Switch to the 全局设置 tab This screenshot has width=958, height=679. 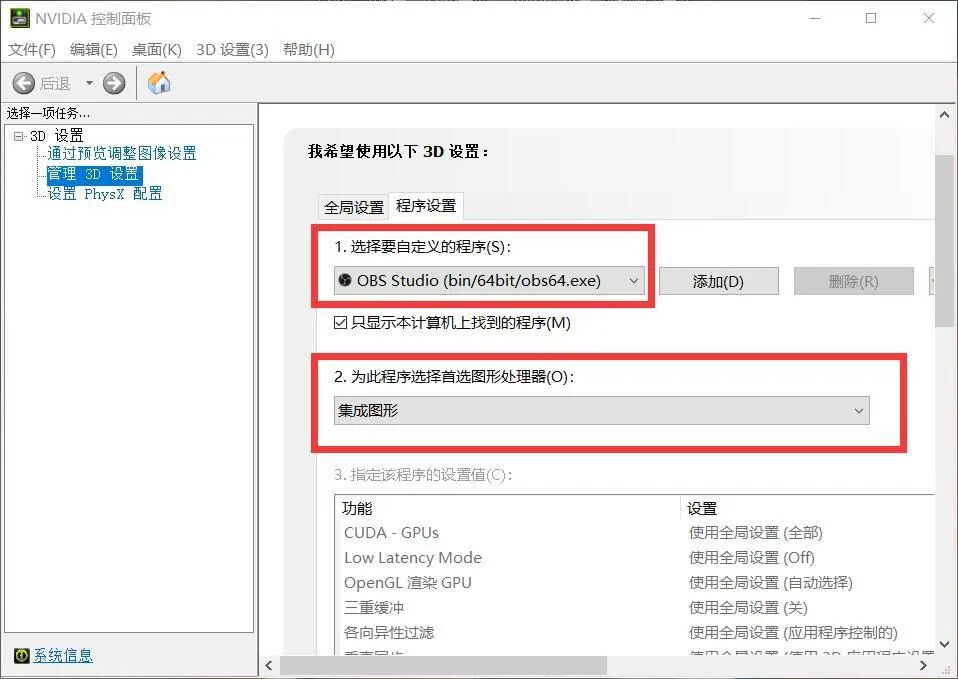pos(354,208)
